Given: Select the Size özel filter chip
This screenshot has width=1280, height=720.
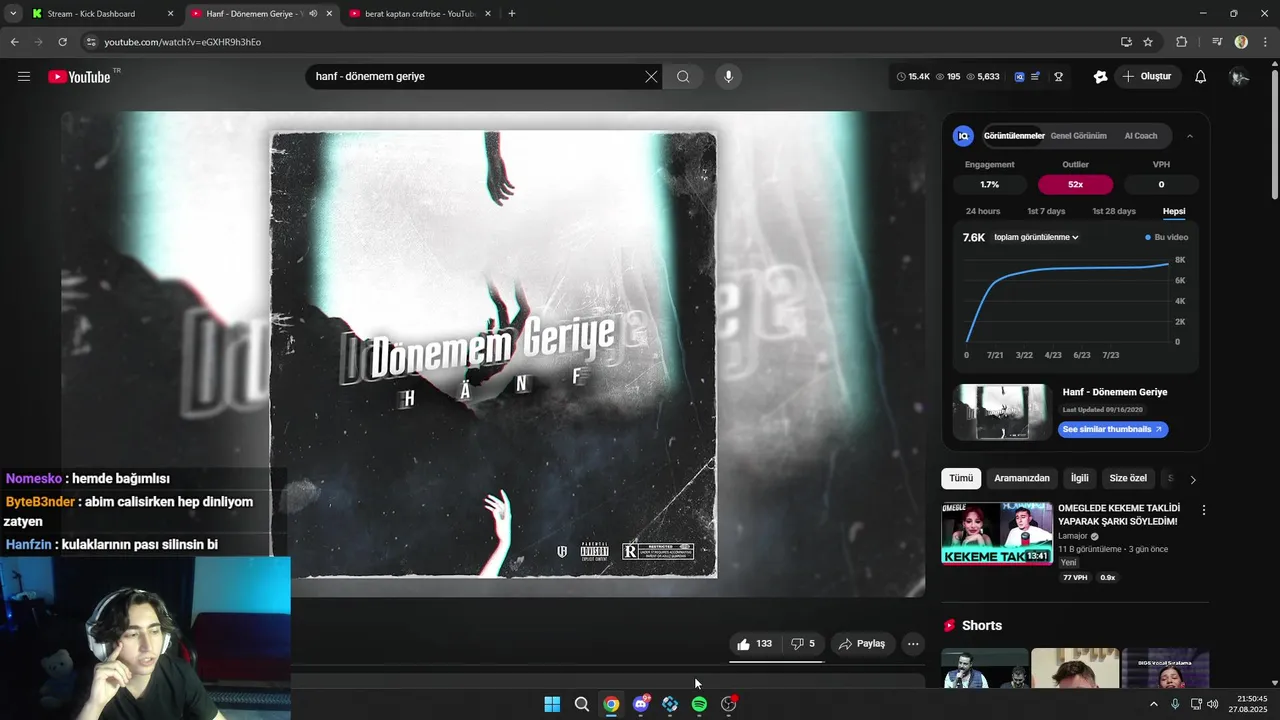Looking at the screenshot, I should point(1128,479).
